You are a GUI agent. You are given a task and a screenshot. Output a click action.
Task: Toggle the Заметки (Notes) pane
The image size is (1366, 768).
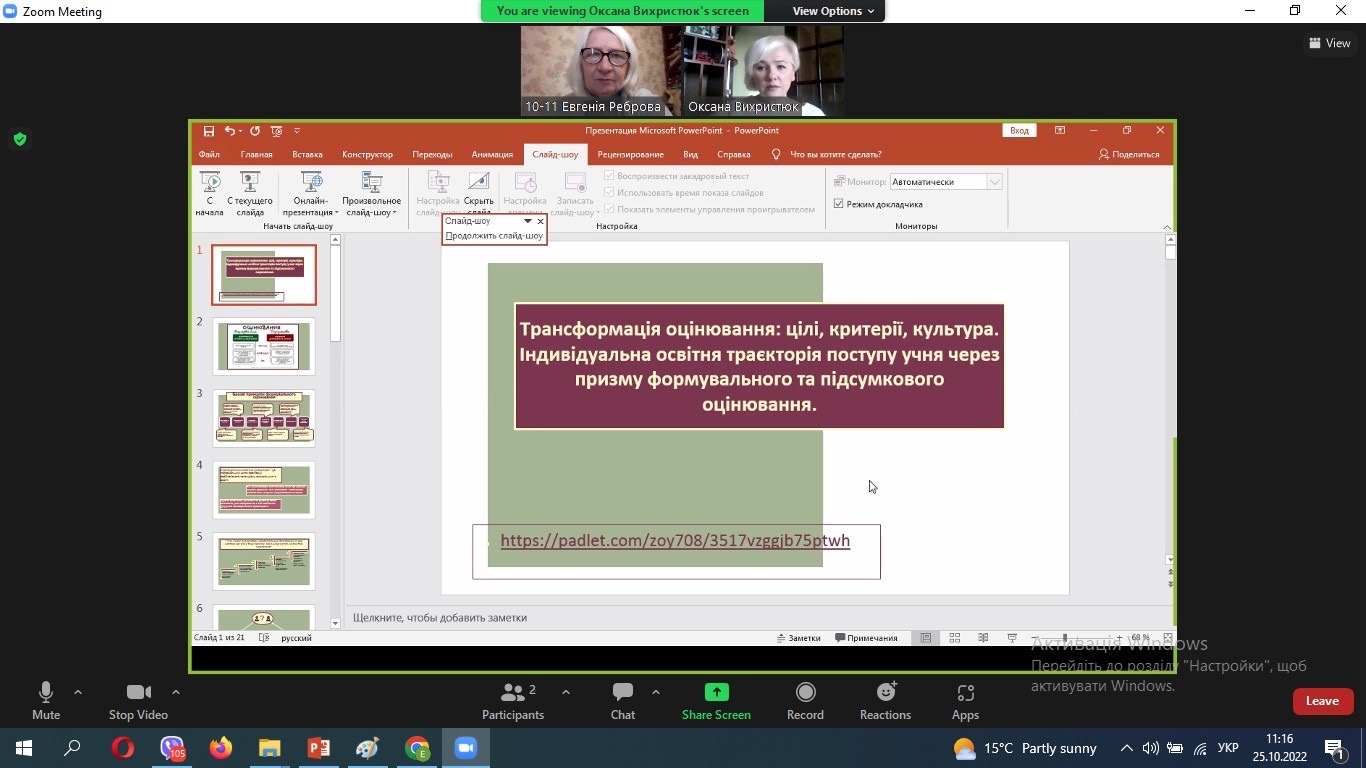point(798,638)
